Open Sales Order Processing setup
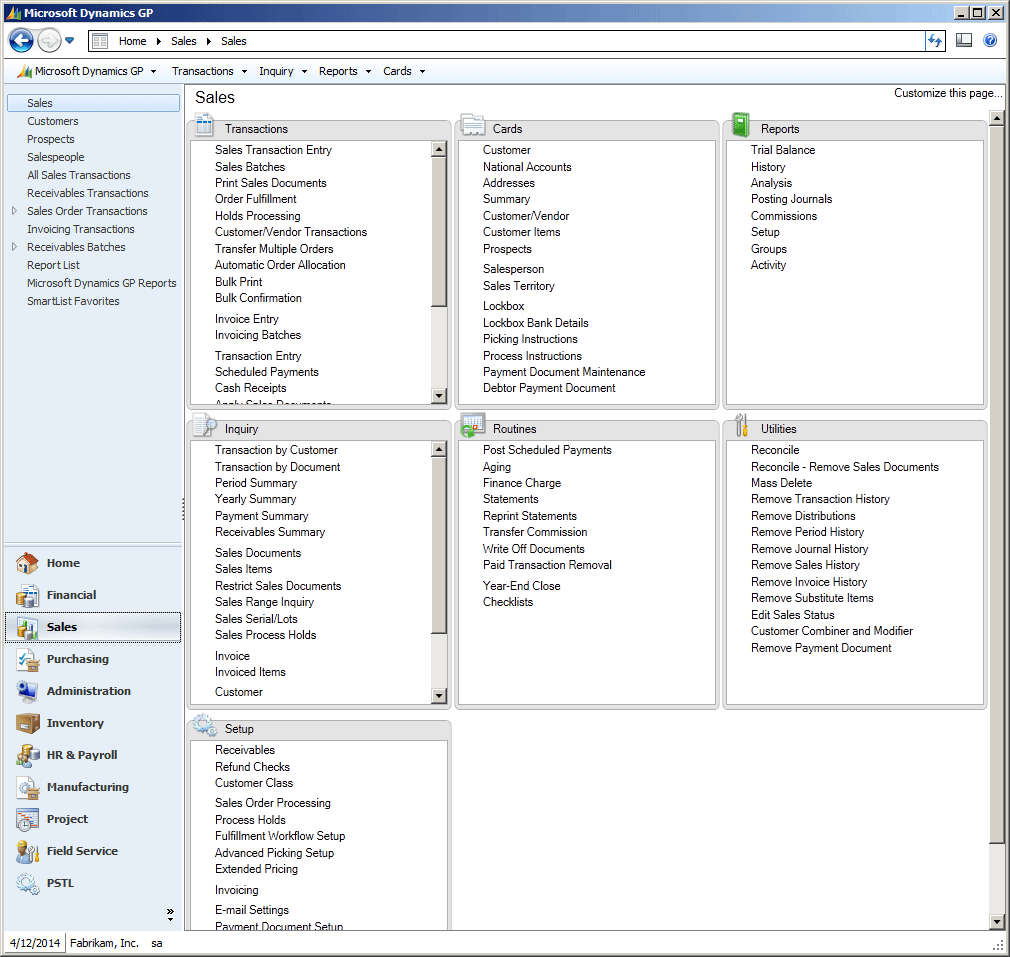Viewport: 1010px width, 957px height. [272, 803]
